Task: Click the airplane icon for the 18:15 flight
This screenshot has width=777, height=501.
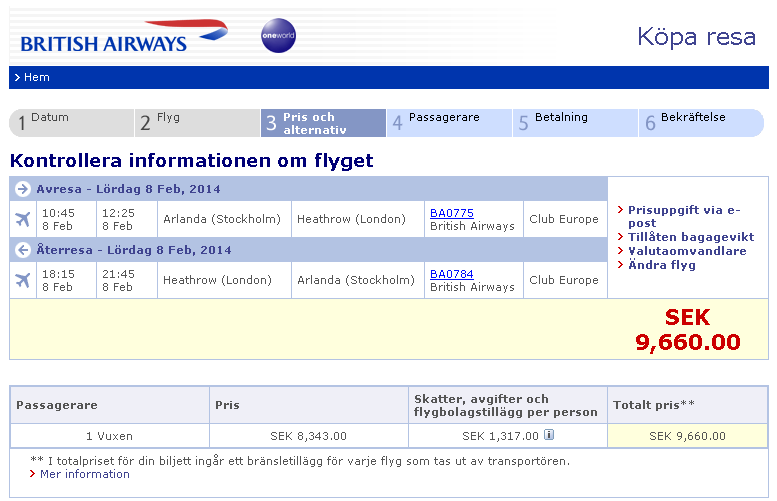Action: pyautogui.click(x=23, y=280)
